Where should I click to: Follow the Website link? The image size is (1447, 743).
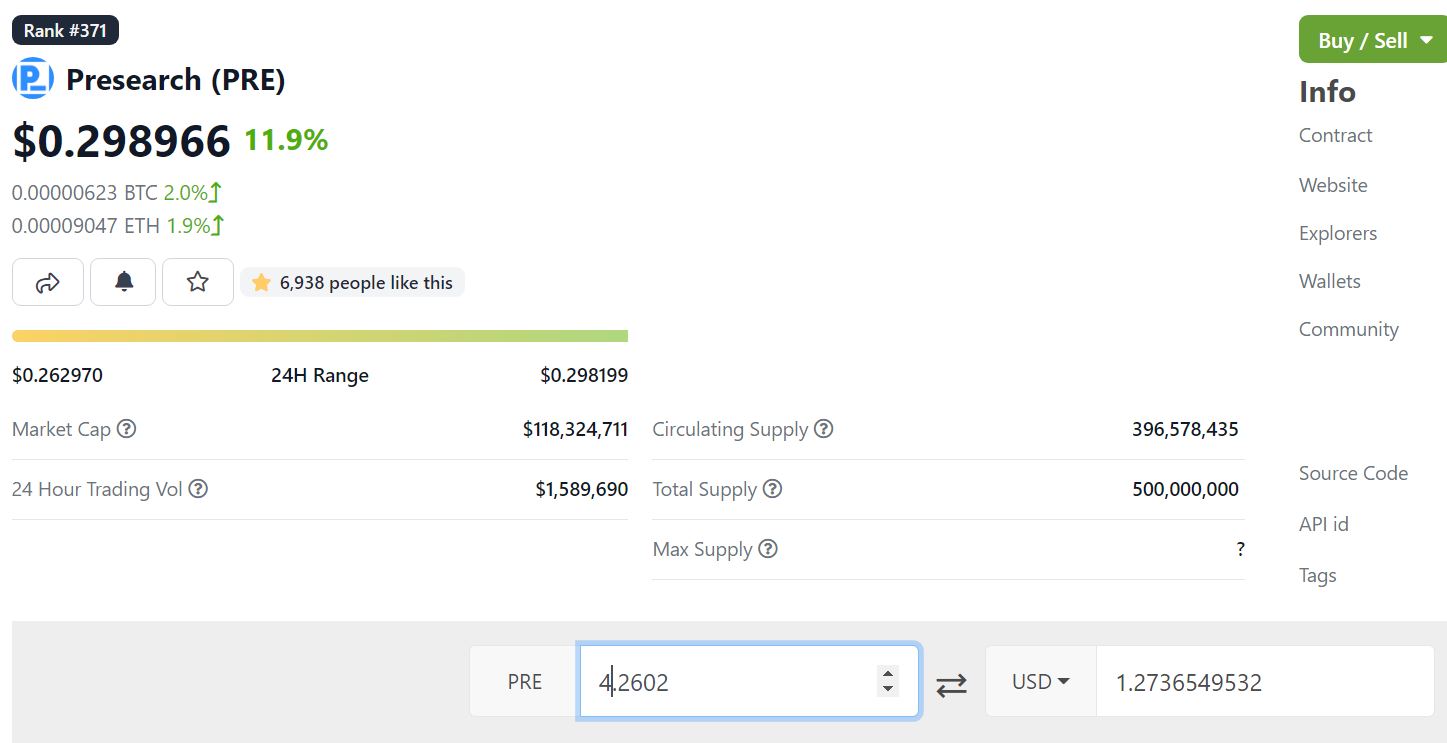(1333, 185)
